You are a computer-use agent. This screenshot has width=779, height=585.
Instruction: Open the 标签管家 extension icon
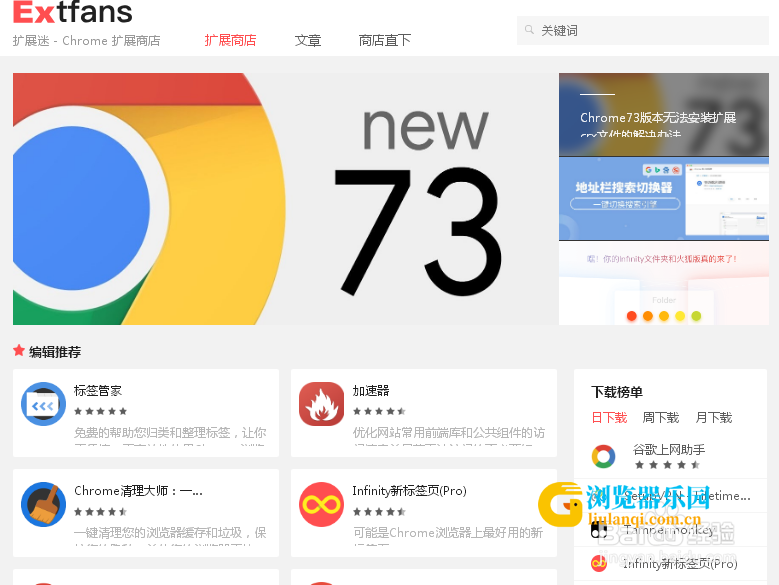pyautogui.click(x=43, y=404)
